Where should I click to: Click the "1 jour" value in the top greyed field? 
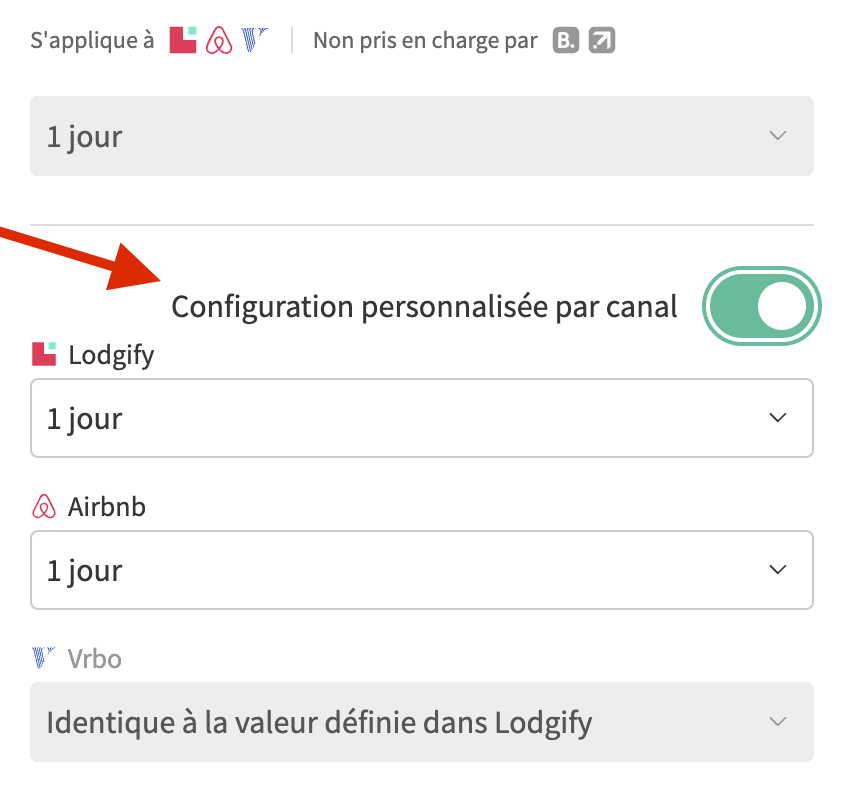[85, 136]
